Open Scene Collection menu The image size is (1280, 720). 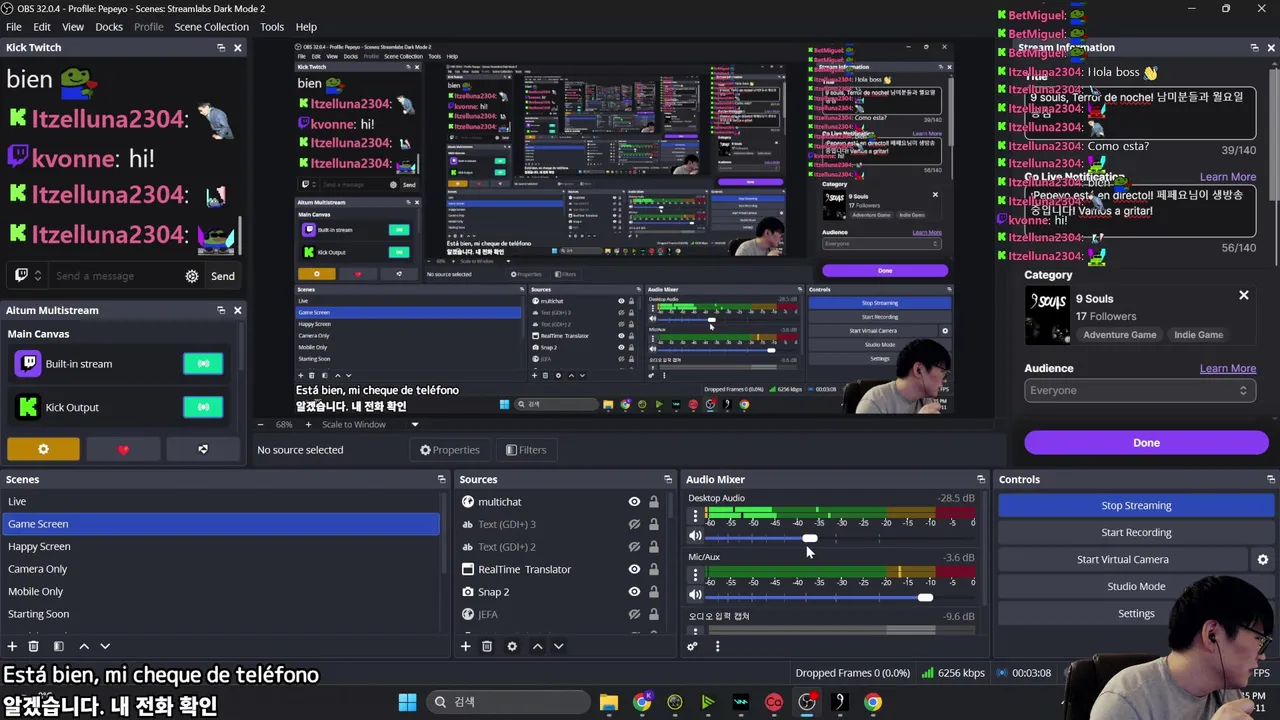211,27
